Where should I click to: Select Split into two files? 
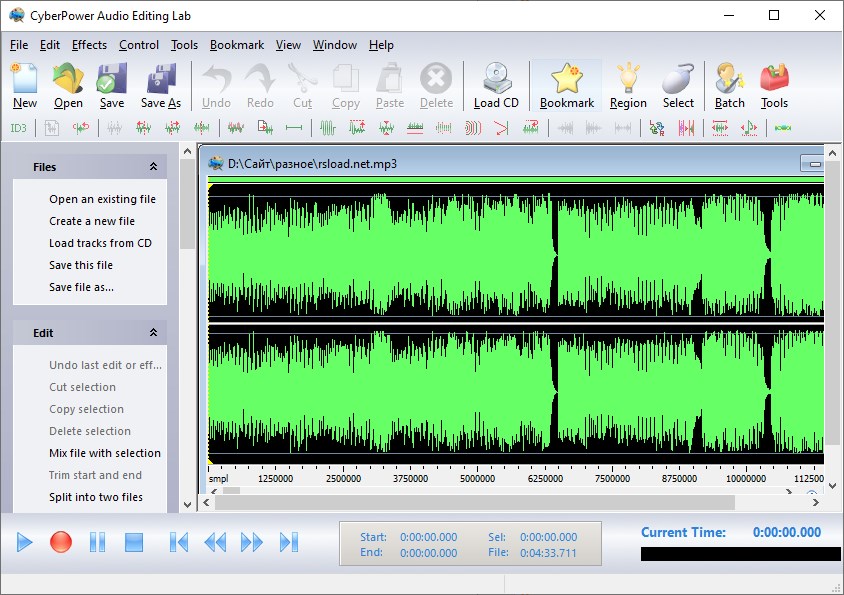[99, 497]
